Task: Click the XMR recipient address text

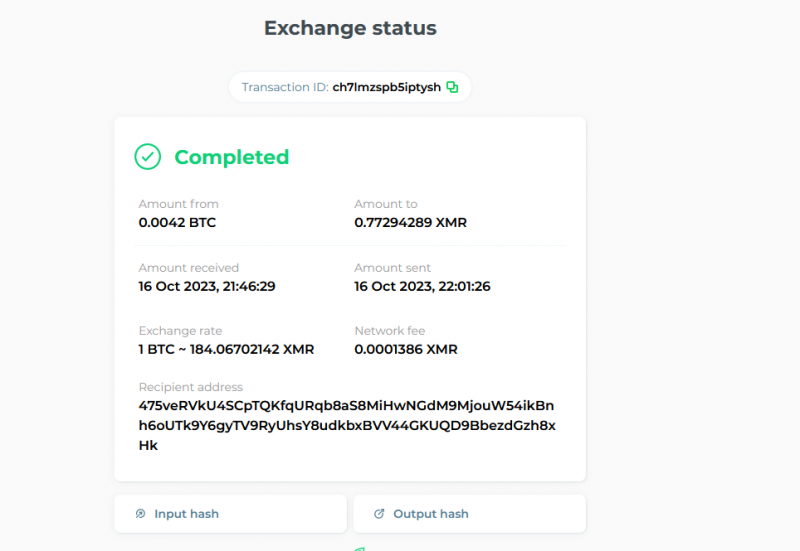Action: pos(347,426)
